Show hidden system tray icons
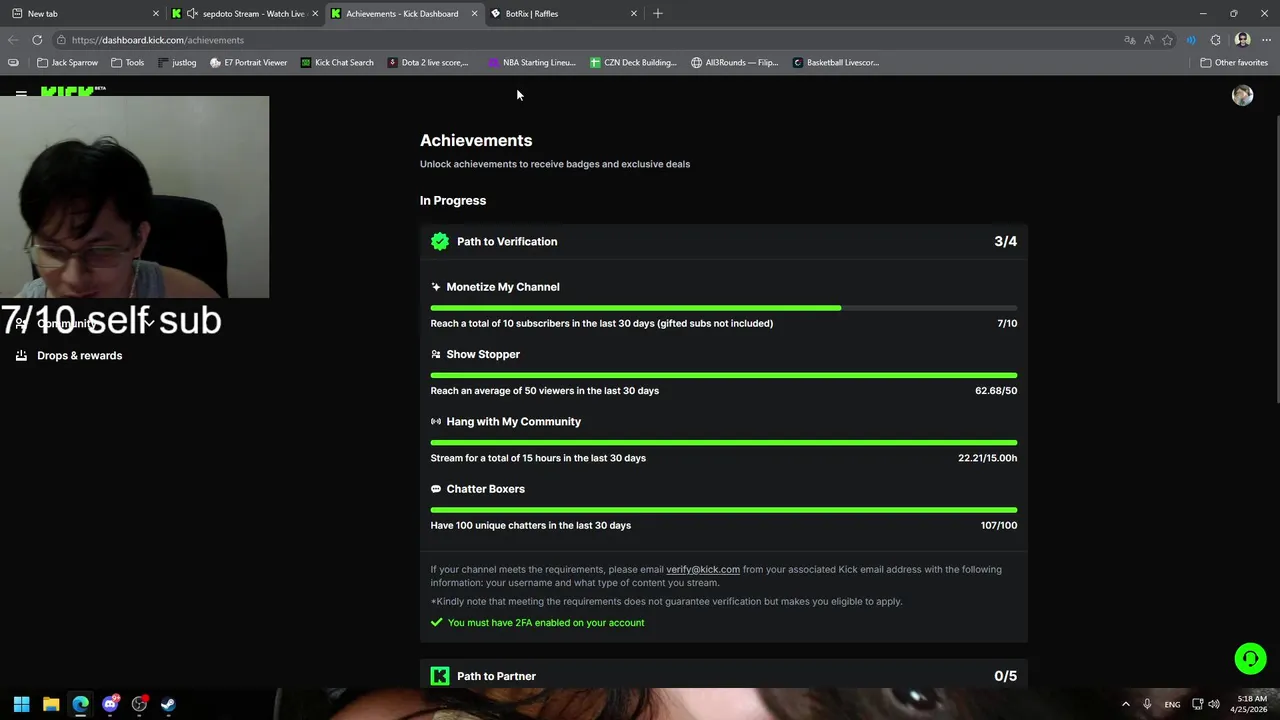Viewport: 1280px width, 720px height. (1125, 704)
